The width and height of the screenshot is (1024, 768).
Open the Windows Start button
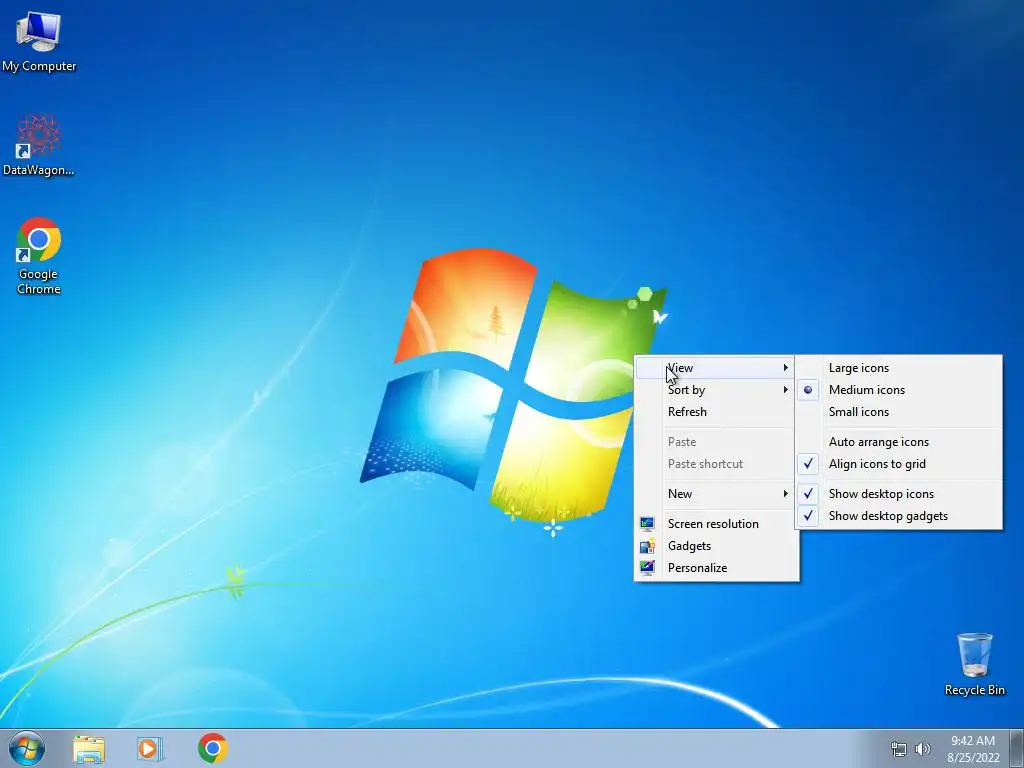(27, 748)
